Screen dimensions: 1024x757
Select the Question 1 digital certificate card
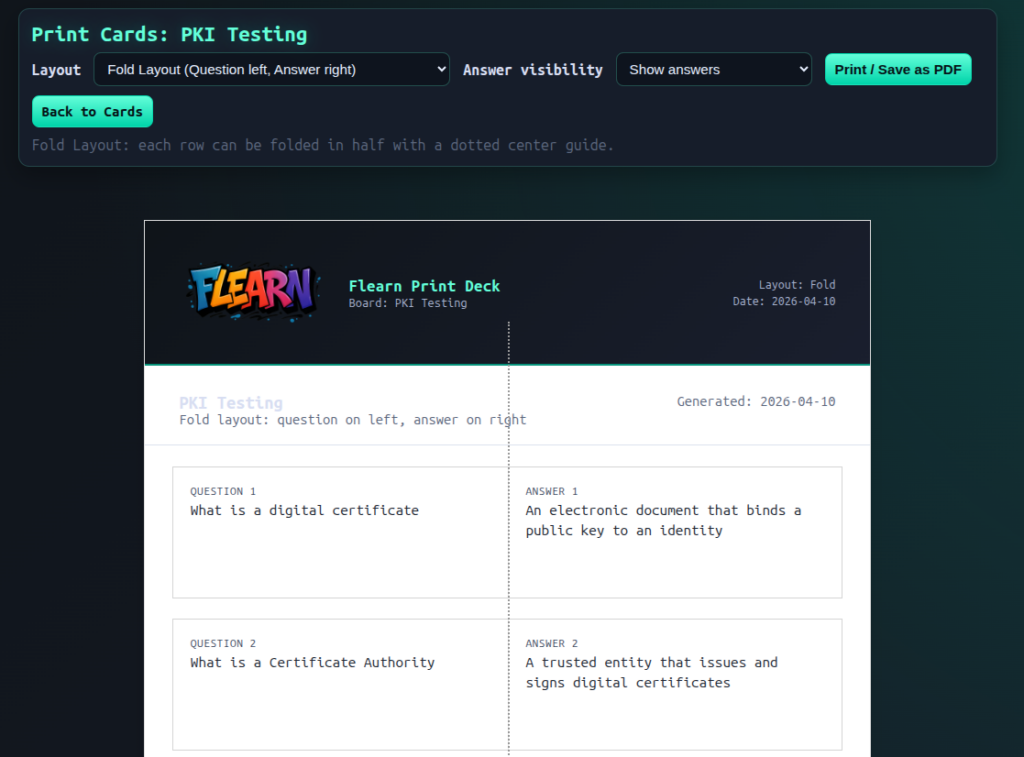coord(304,510)
